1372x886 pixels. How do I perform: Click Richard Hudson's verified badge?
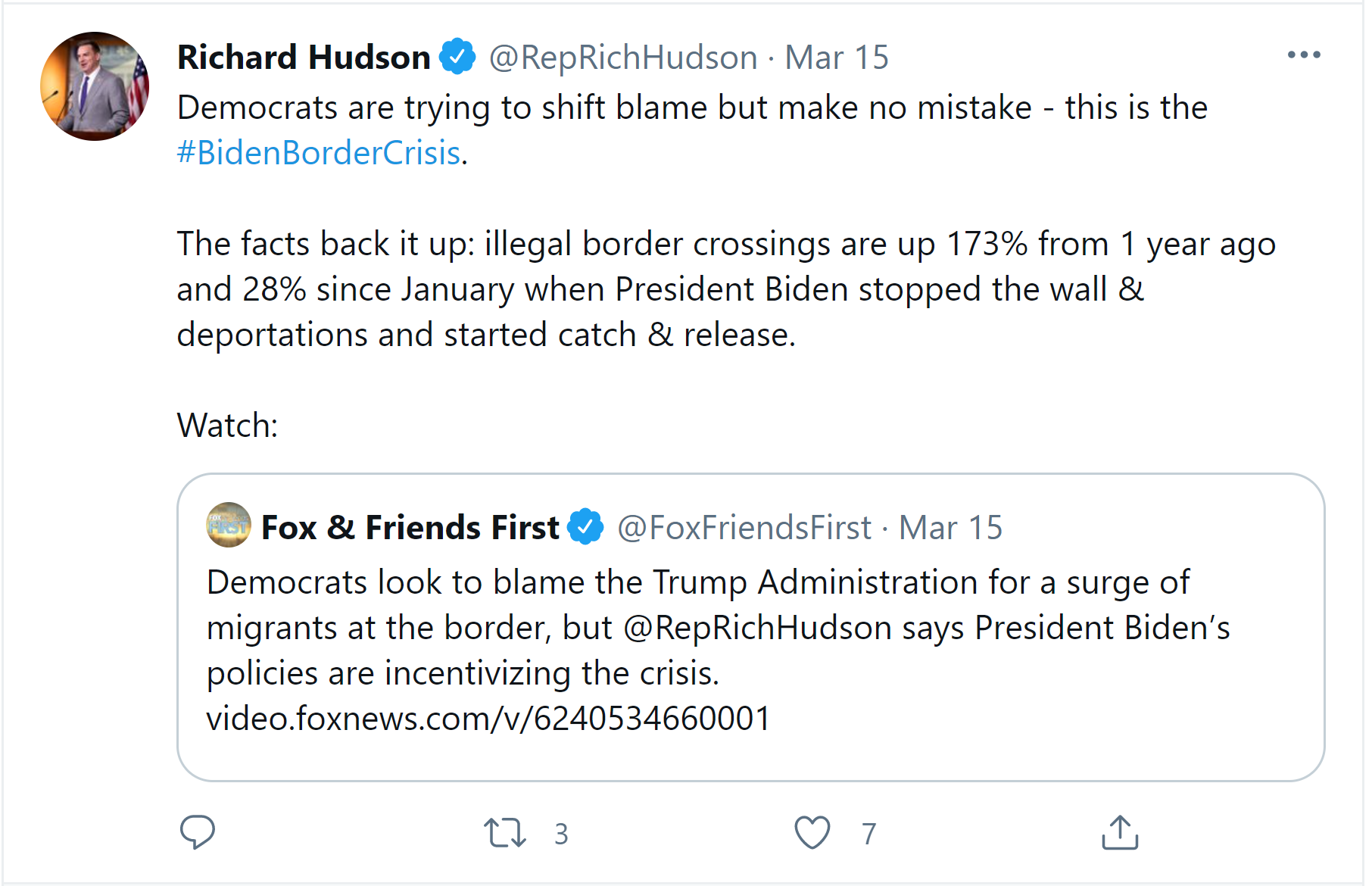point(457,56)
